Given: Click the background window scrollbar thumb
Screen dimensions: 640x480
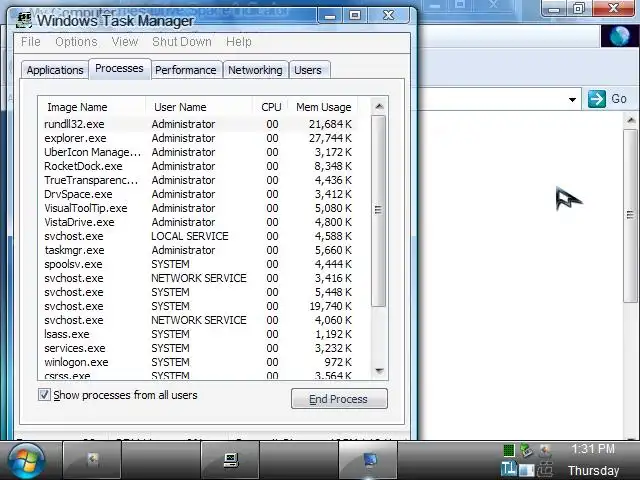Looking at the screenshot, I should (631, 215).
